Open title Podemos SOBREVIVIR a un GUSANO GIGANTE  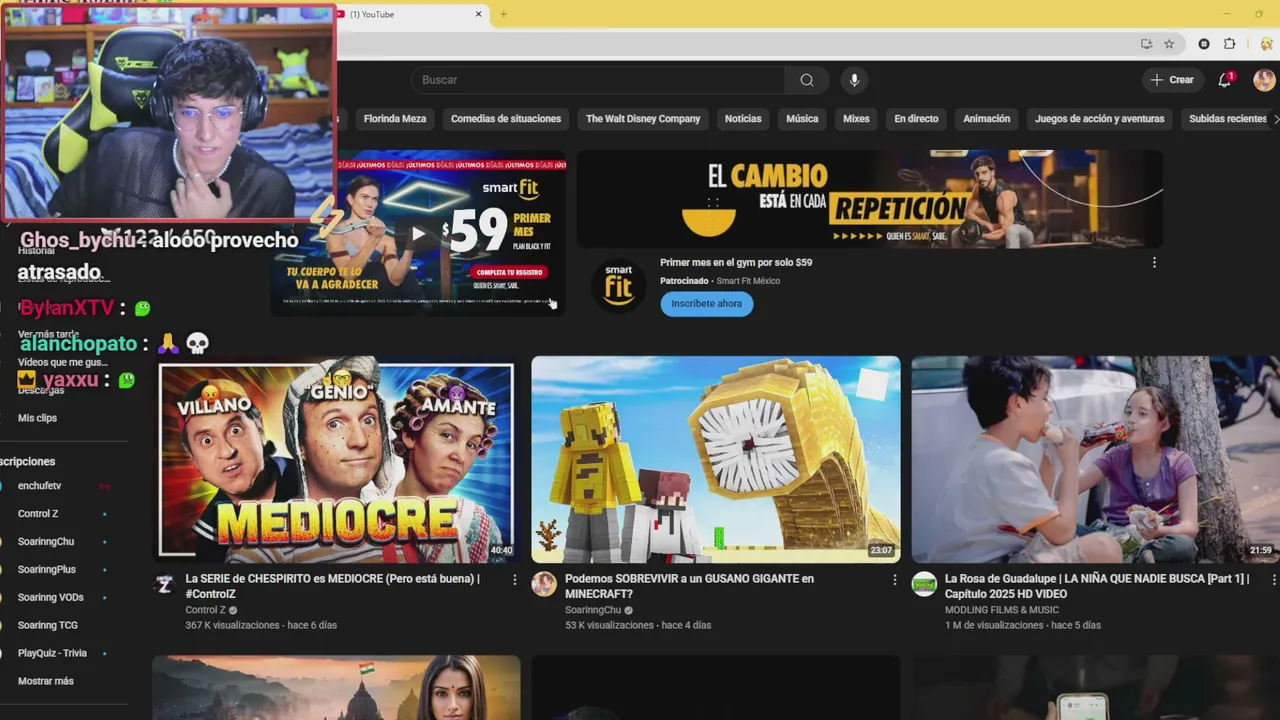(689, 586)
